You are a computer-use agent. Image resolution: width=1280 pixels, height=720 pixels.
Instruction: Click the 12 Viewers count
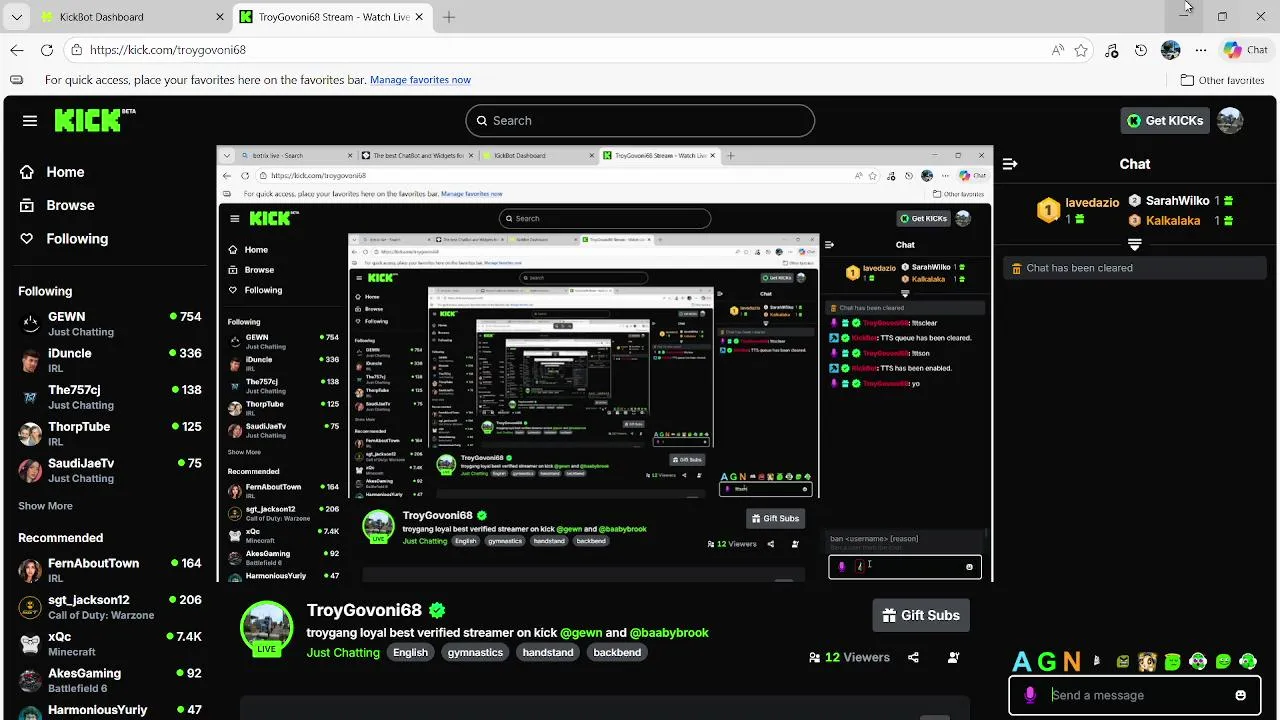point(849,657)
